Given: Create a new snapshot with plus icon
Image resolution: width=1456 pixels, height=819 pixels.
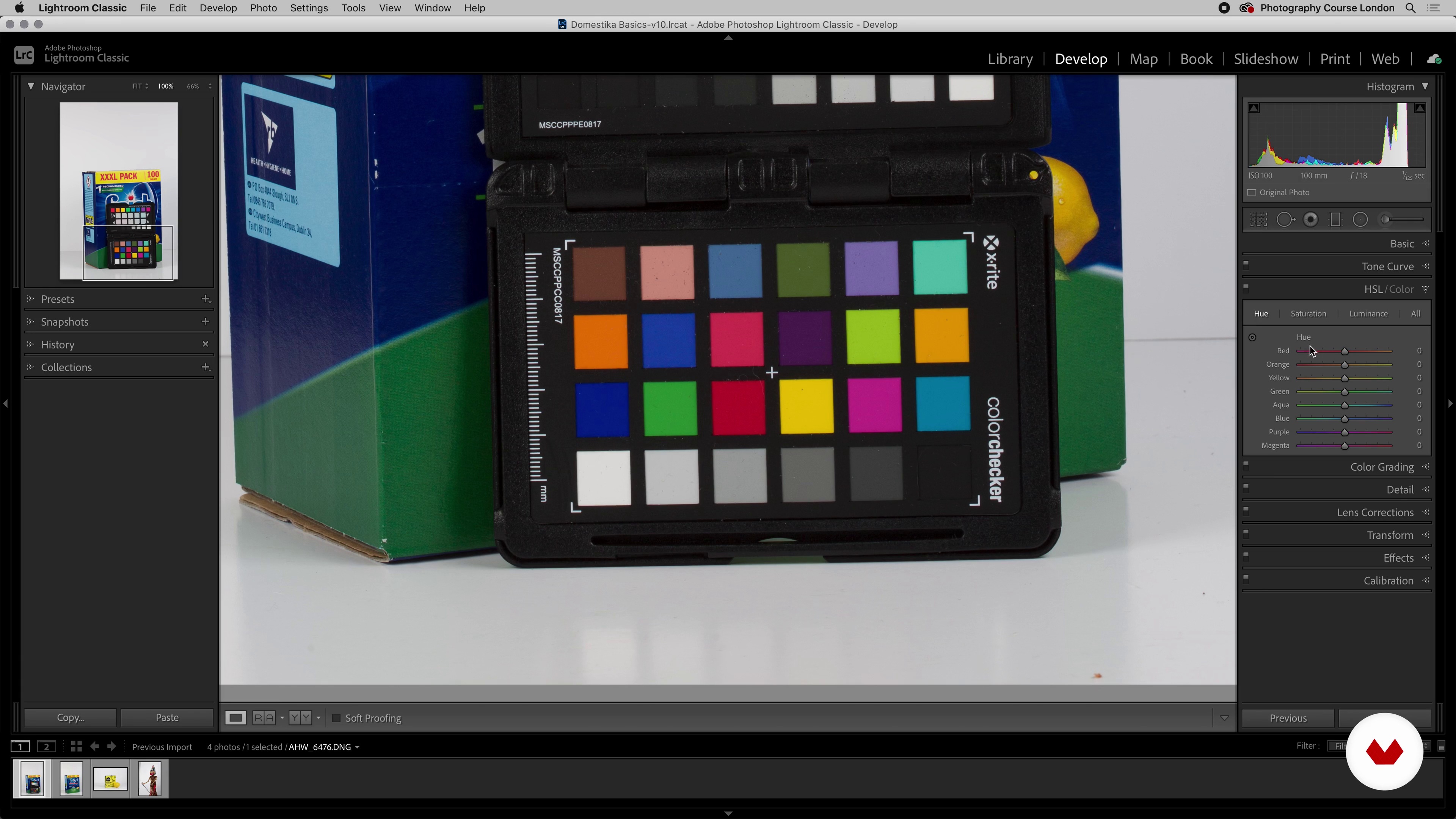Looking at the screenshot, I should pyautogui.click(x=206, y=322).
